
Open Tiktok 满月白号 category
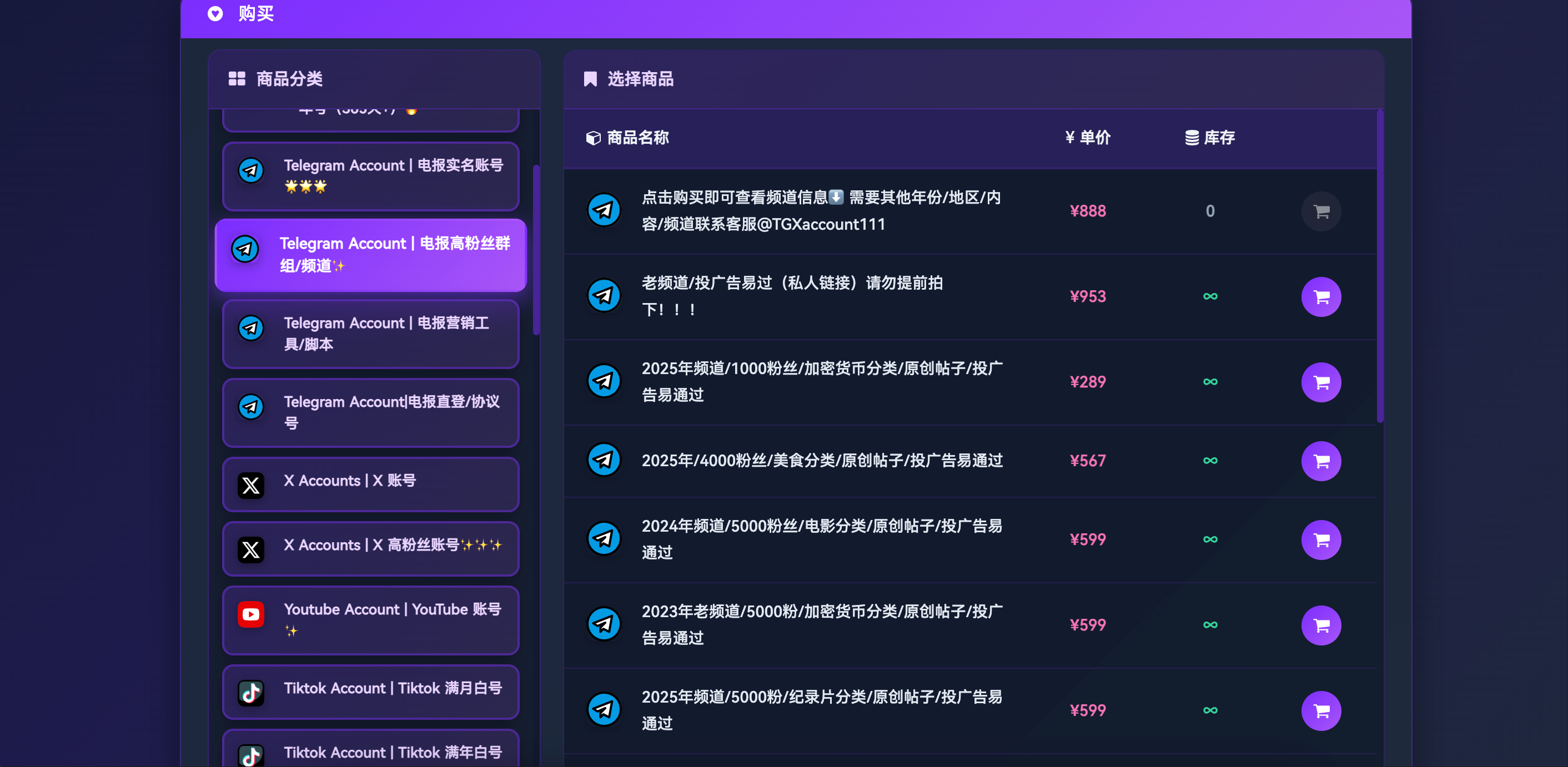[370, 691]
